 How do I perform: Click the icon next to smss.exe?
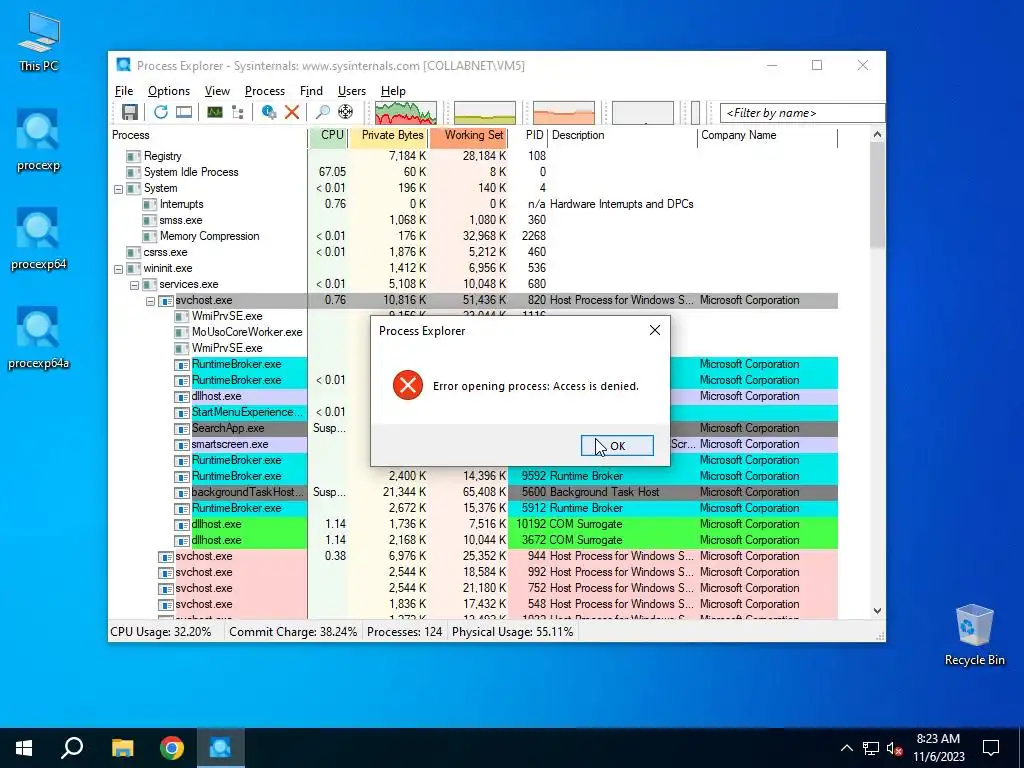(150, 220)
